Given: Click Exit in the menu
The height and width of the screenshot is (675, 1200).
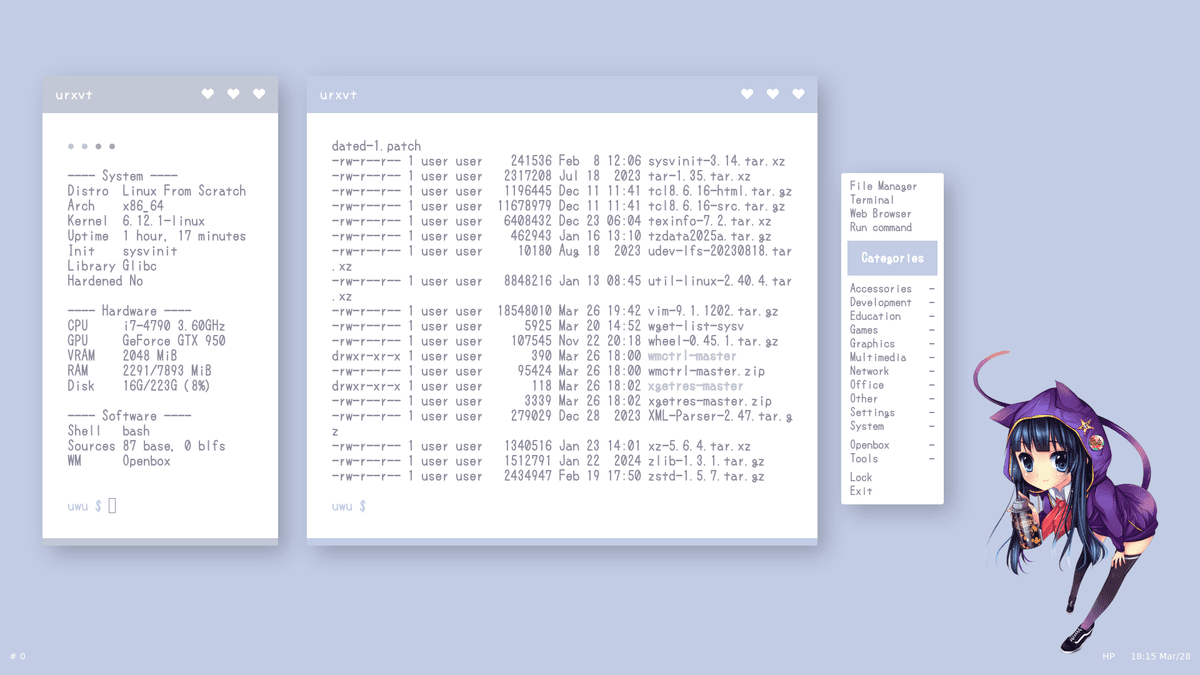Looking at the screenshot, I should click(x=861, y=491).
